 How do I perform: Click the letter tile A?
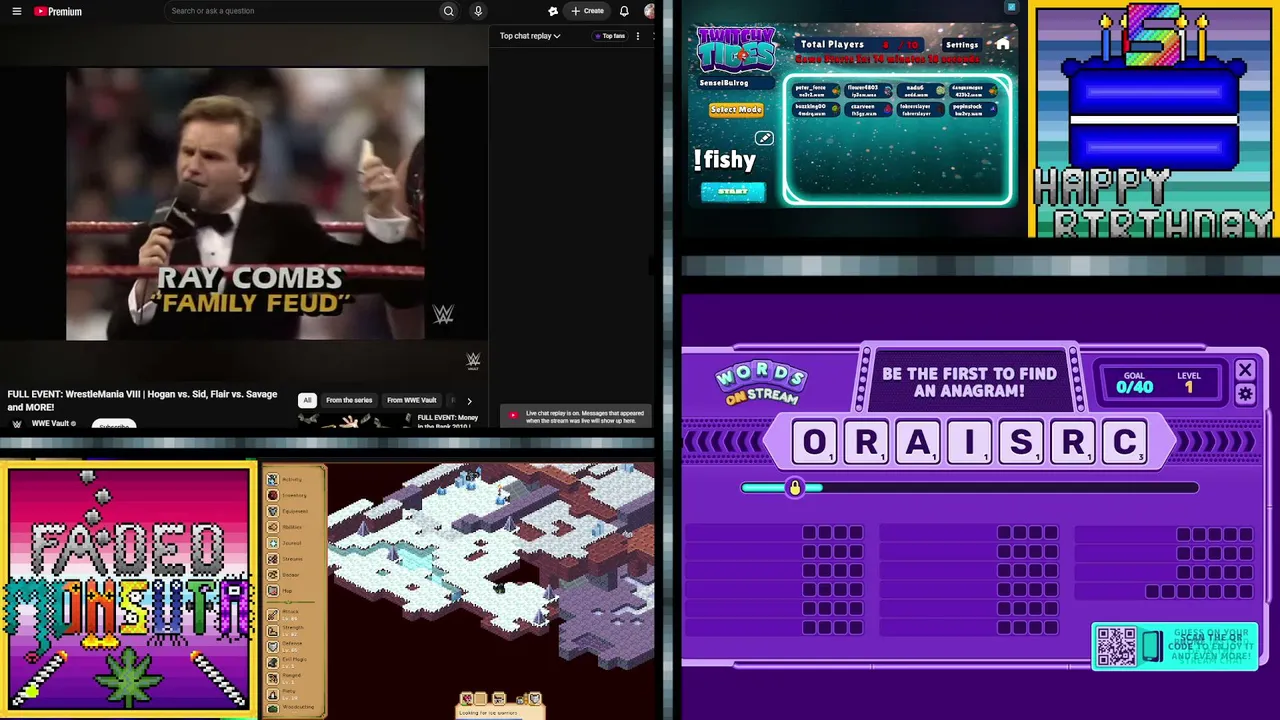[918, 443]
